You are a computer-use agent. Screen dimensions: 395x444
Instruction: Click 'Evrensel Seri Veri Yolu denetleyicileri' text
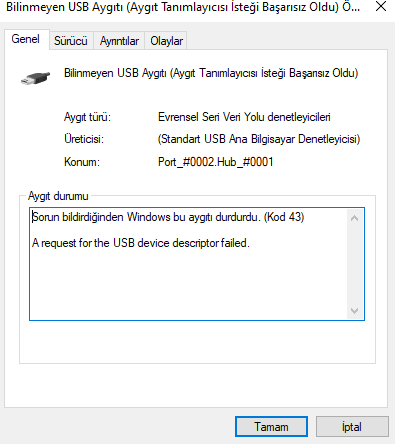[x=244, y=117]
